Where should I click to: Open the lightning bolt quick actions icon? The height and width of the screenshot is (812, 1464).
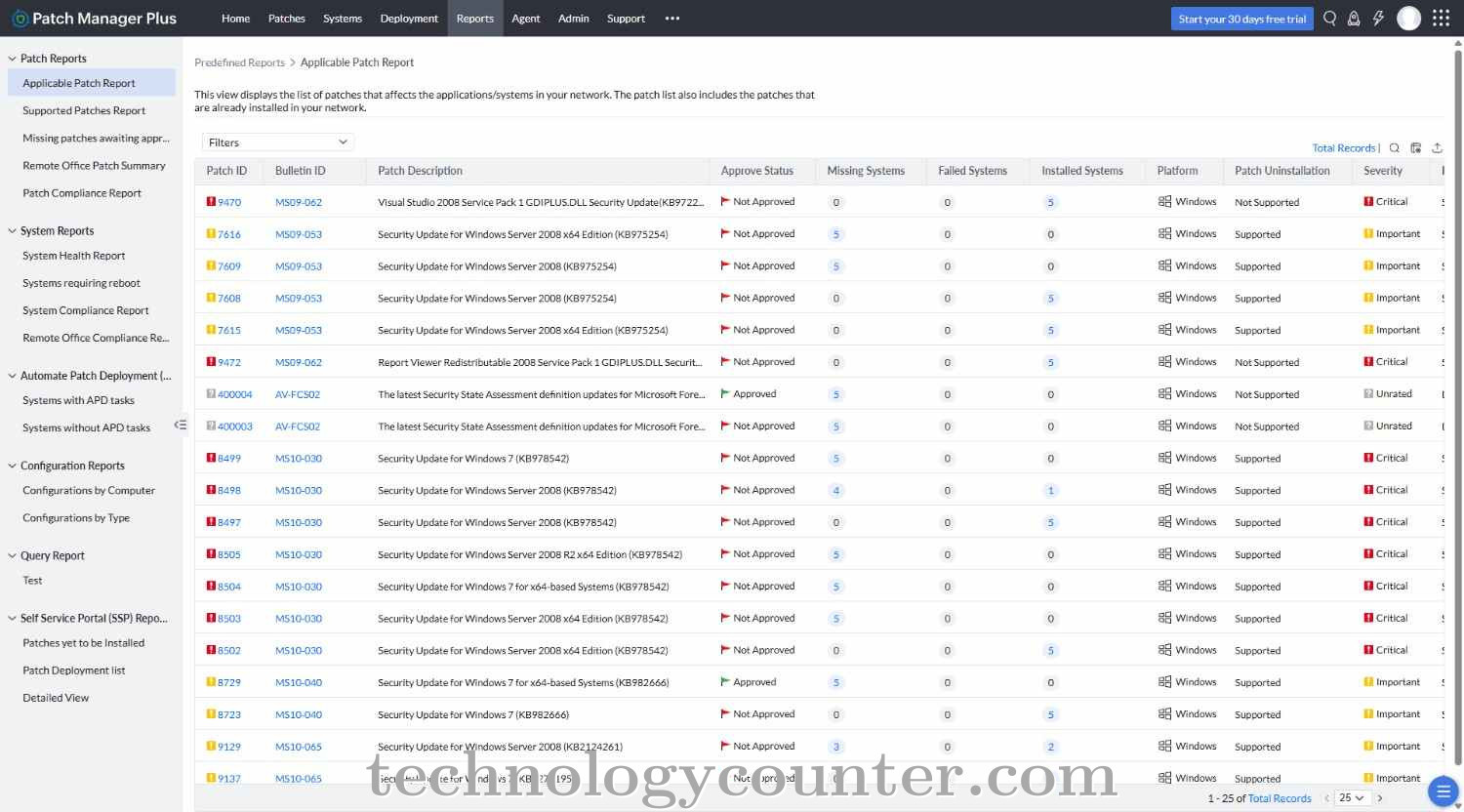pos(1378,19)
